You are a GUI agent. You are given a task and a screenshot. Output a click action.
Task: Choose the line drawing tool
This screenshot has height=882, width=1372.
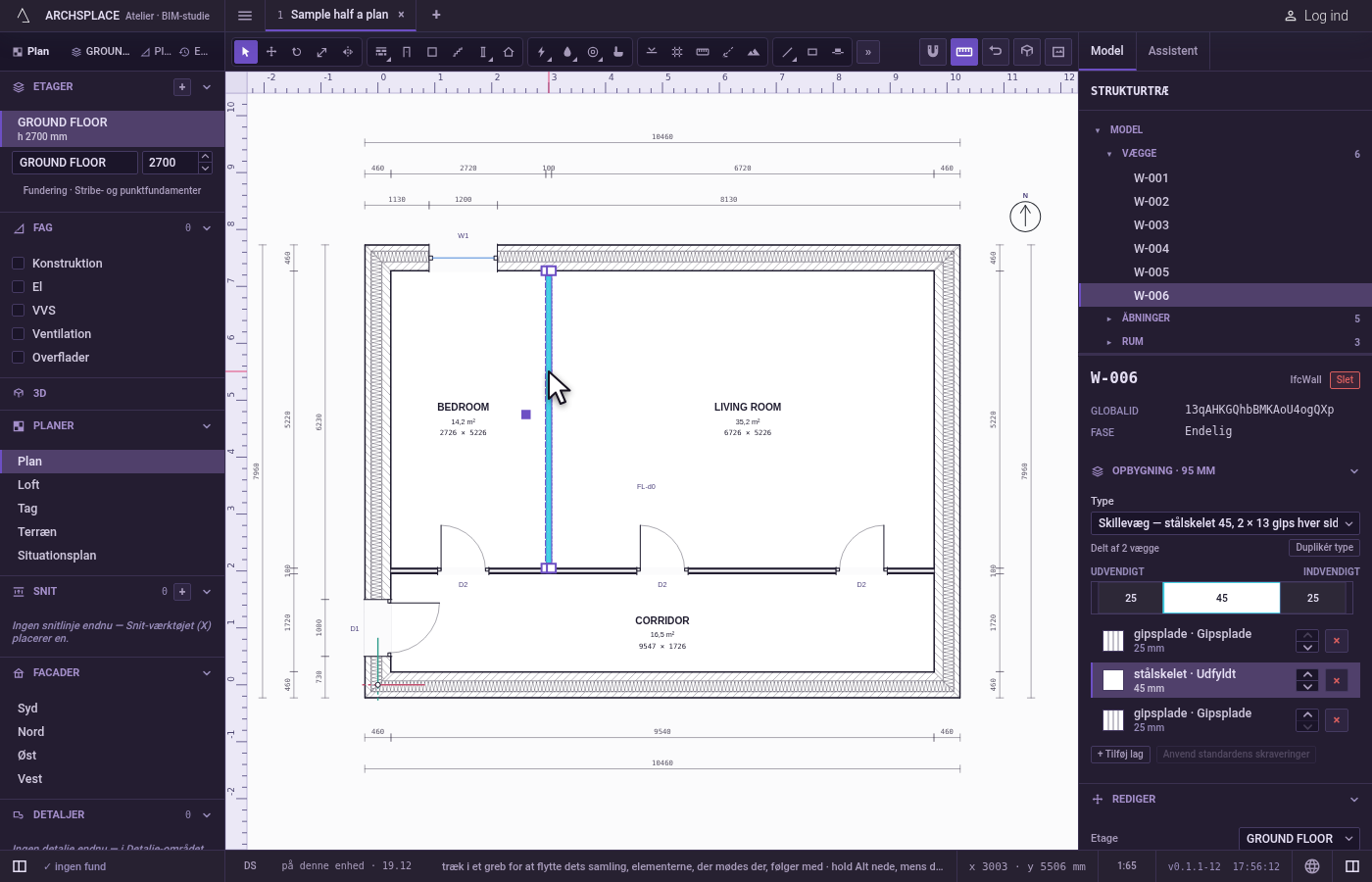pos(787,52)
